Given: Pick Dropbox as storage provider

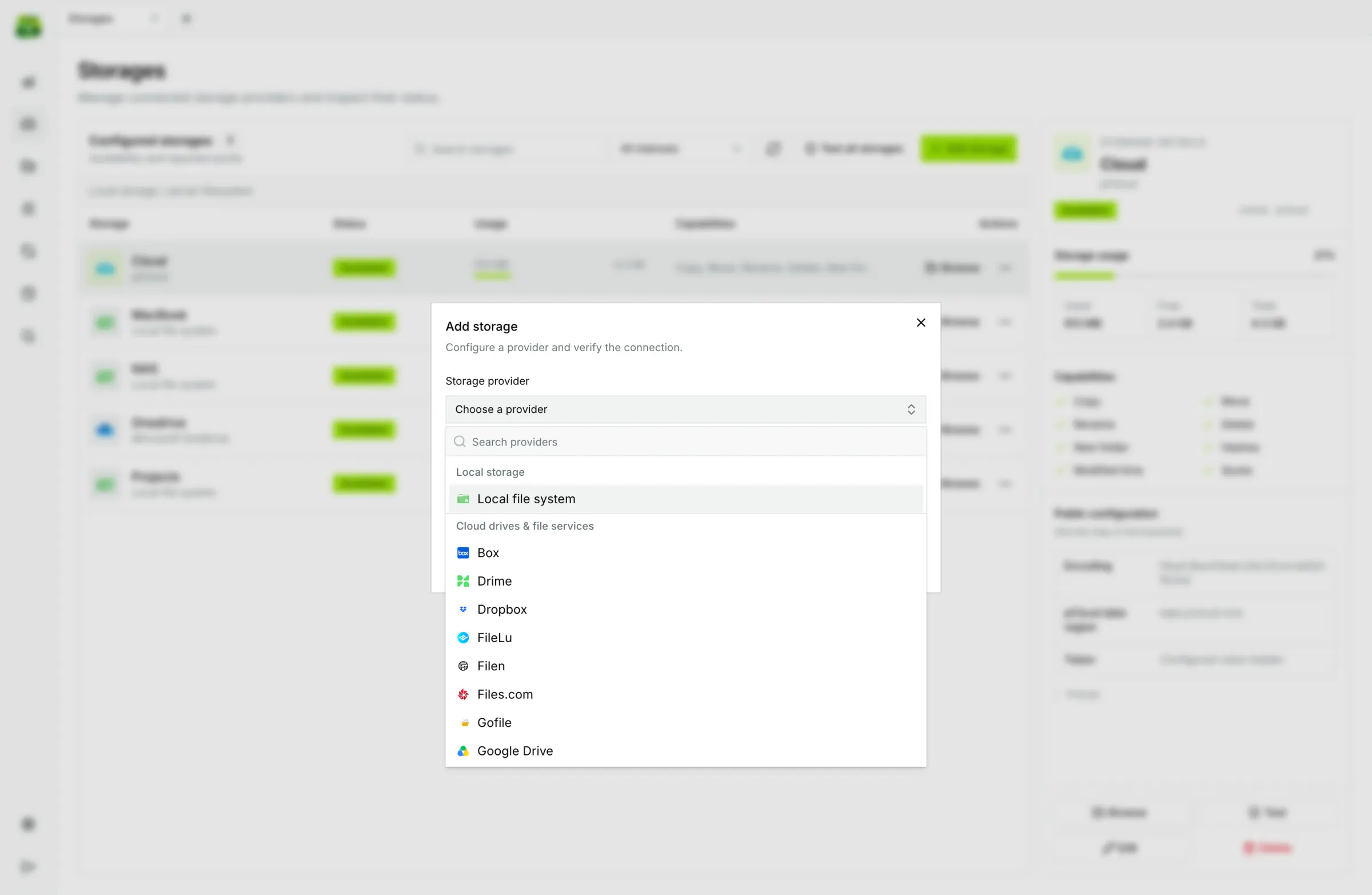Looking at the screenshot, I should pyautogui.click(x=685, y=609).
